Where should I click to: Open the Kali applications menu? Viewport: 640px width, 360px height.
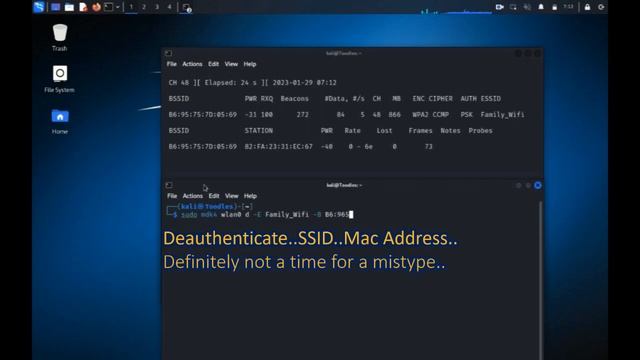39,7
